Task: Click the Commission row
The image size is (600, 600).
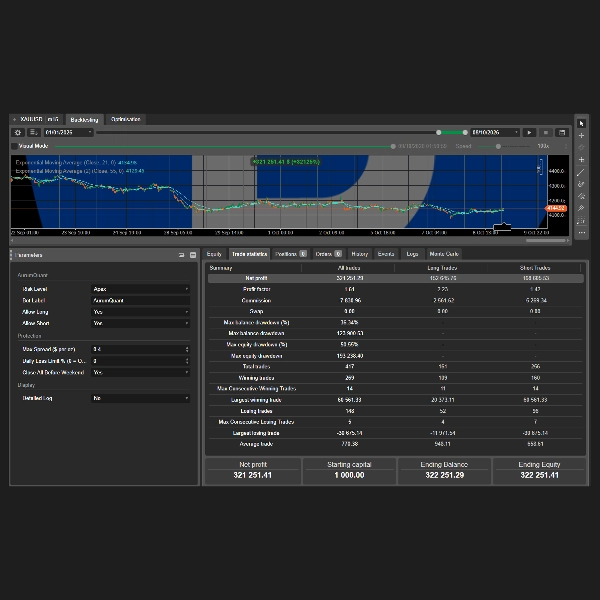Action: [x=396, y=300]
